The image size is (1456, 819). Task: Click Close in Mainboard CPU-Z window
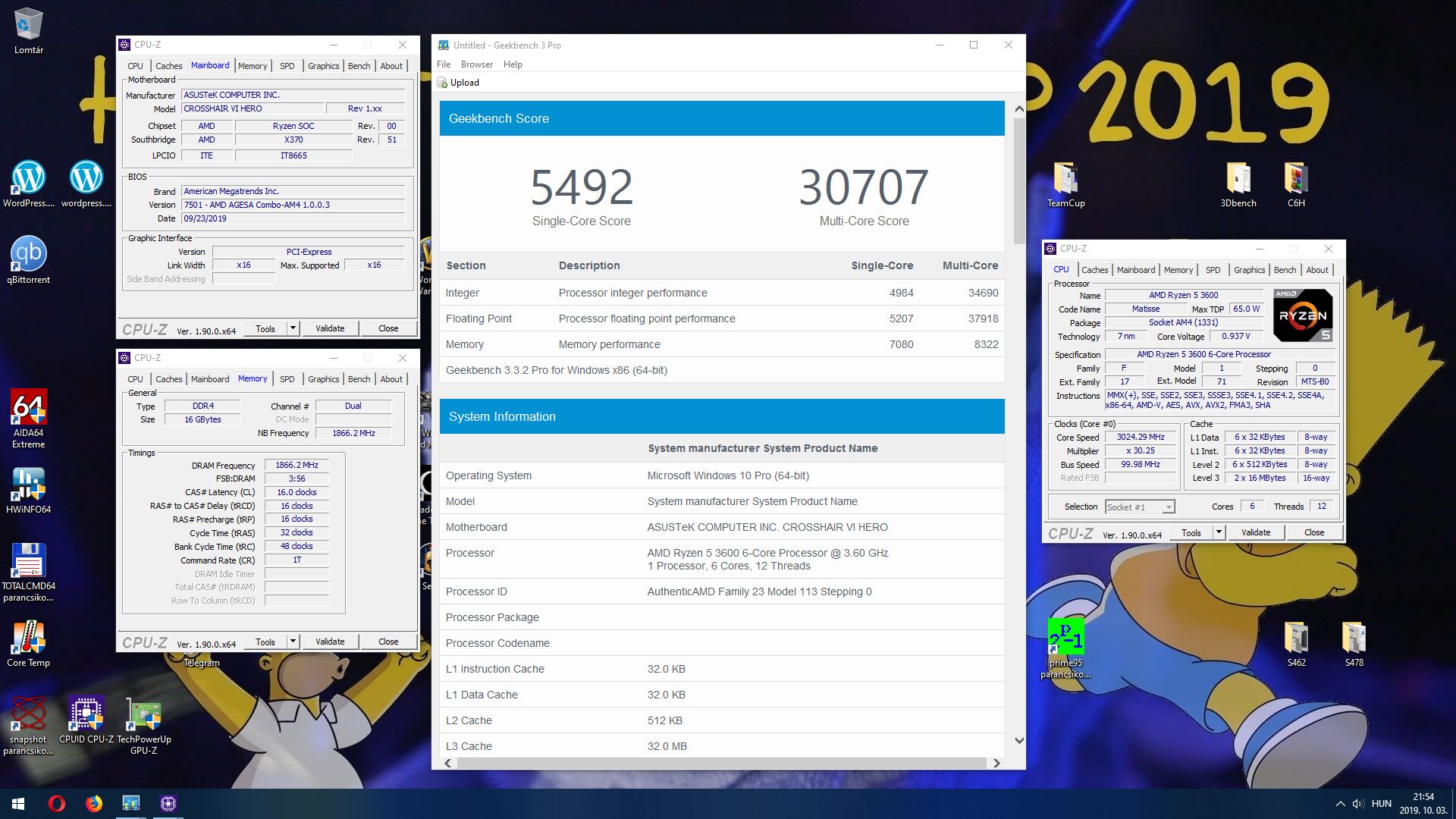coord(388,328)
